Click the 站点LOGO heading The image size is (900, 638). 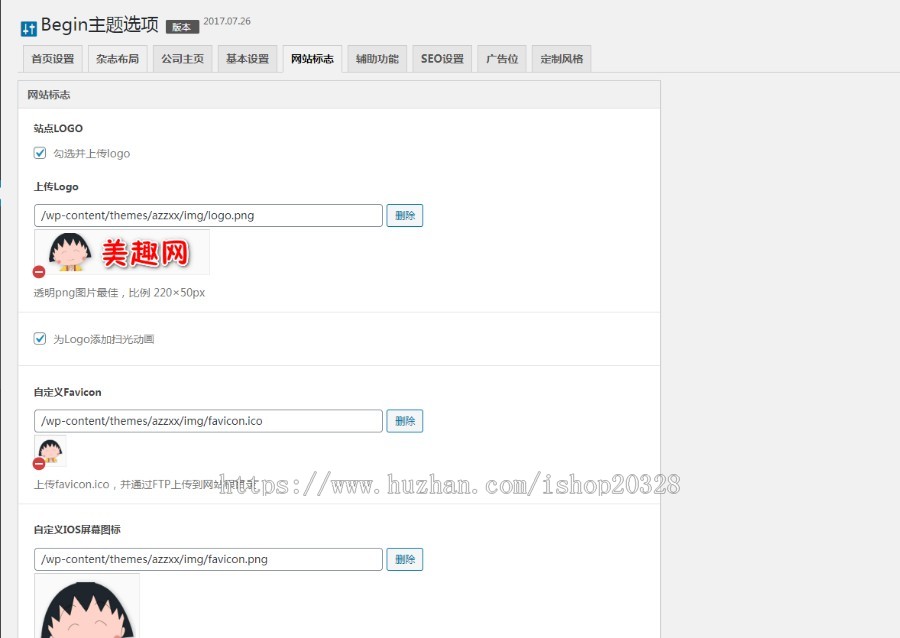point(58,129)
